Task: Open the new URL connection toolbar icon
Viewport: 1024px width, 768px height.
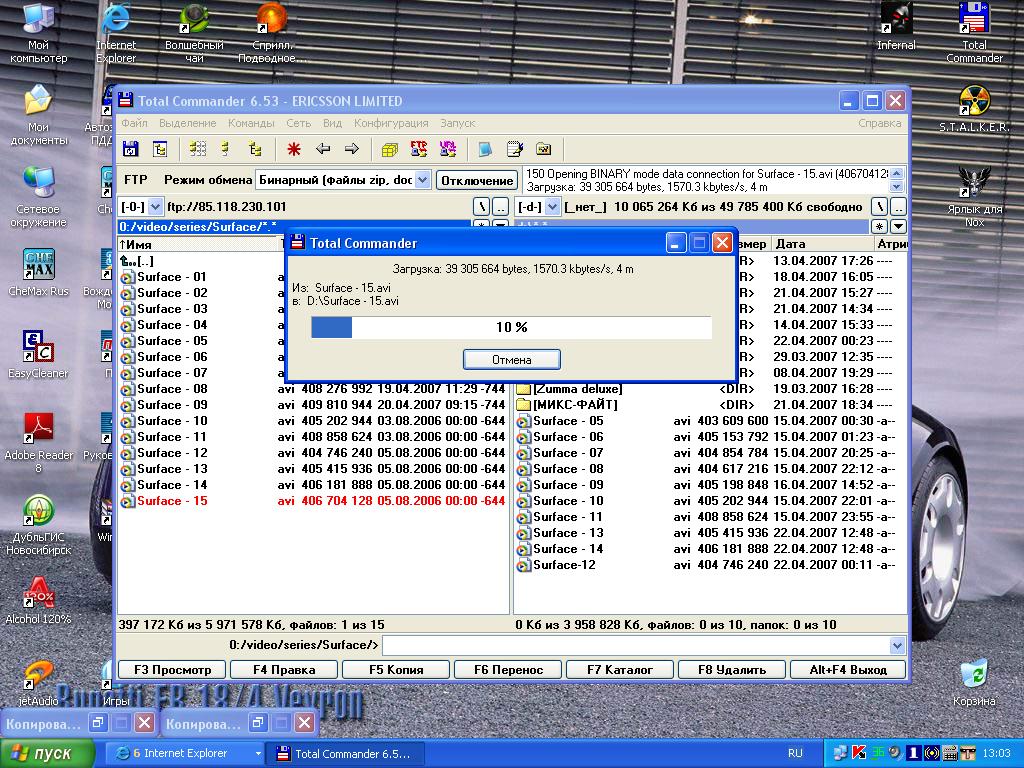Action: pyautogui.click(x=448, y=150)
